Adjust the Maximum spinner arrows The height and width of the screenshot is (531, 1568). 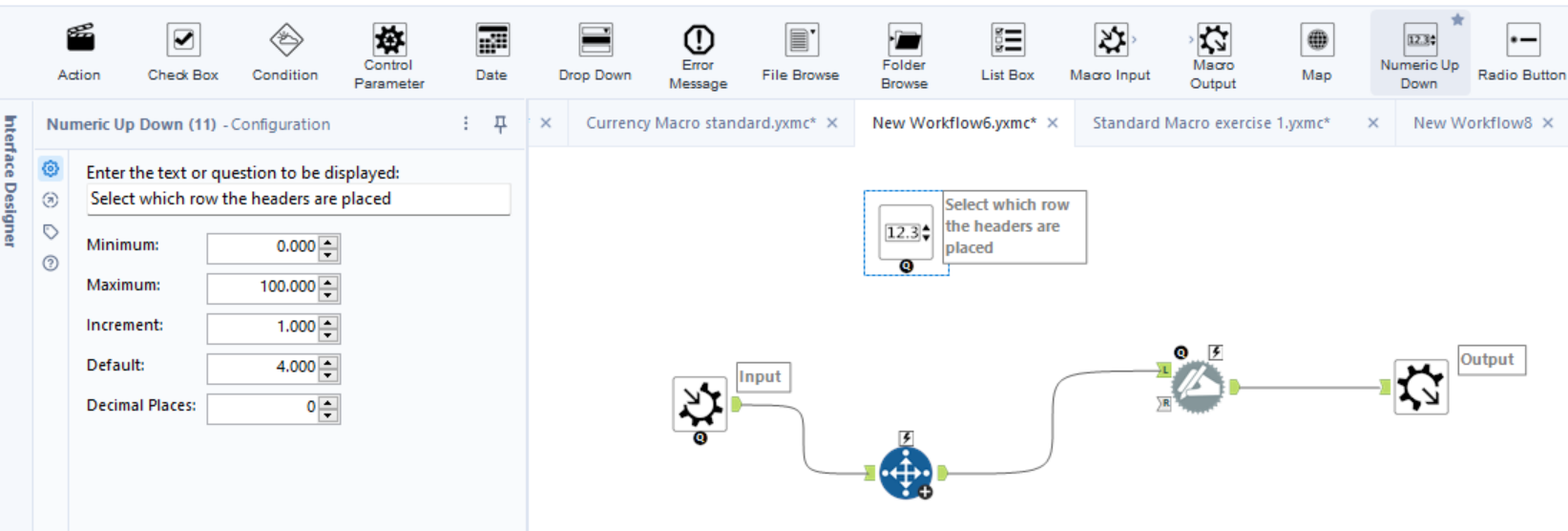click(329, 288)
